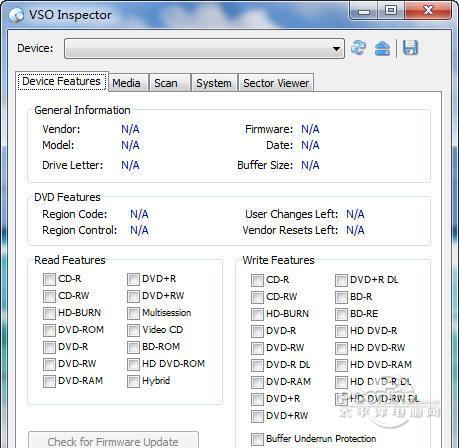Viewport: 459px width, 448px height.
Task: Click Check for Firmware Update button
Action: [x=113, y=441]
